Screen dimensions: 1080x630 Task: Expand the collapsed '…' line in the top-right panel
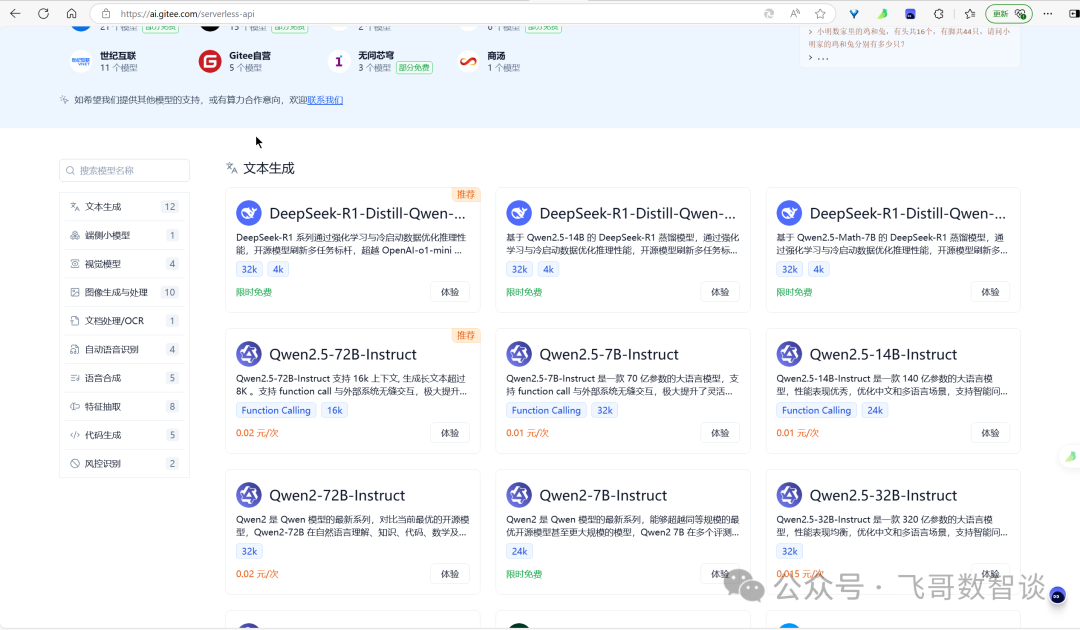pos(819,58)
